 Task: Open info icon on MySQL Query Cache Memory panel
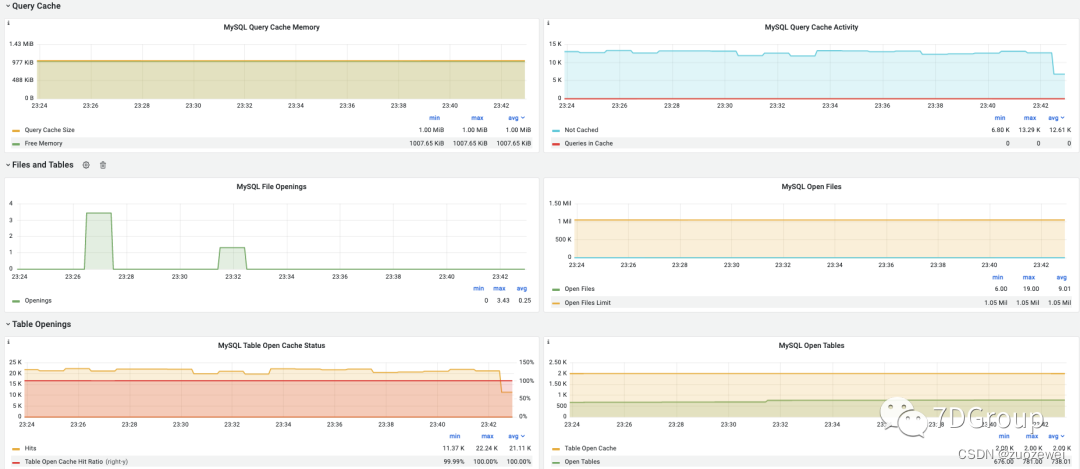coord(8,23)
